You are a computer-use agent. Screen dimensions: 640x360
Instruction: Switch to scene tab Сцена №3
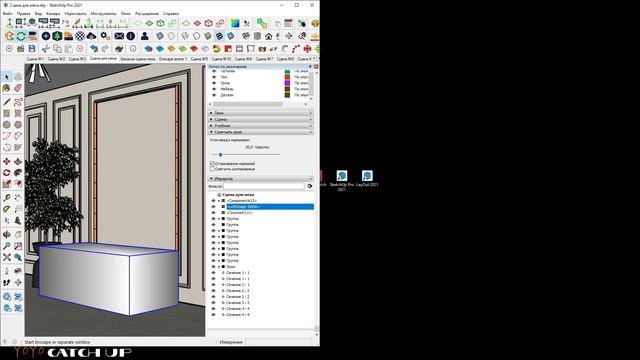[77, 59]
